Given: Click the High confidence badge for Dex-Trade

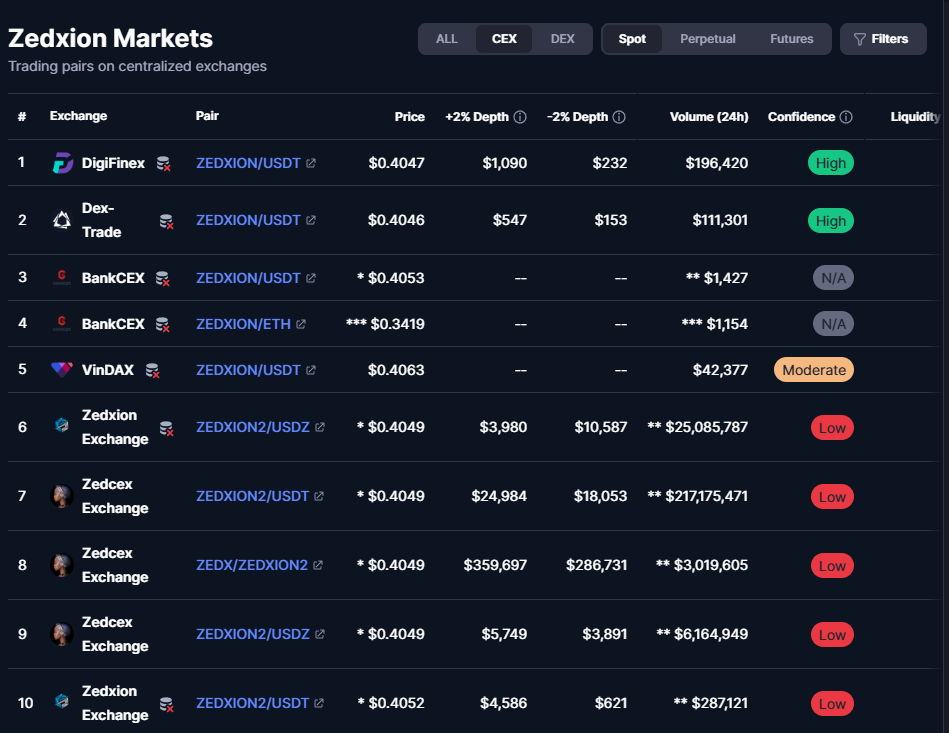Looking at the screenshot, I should click(830, 221).
